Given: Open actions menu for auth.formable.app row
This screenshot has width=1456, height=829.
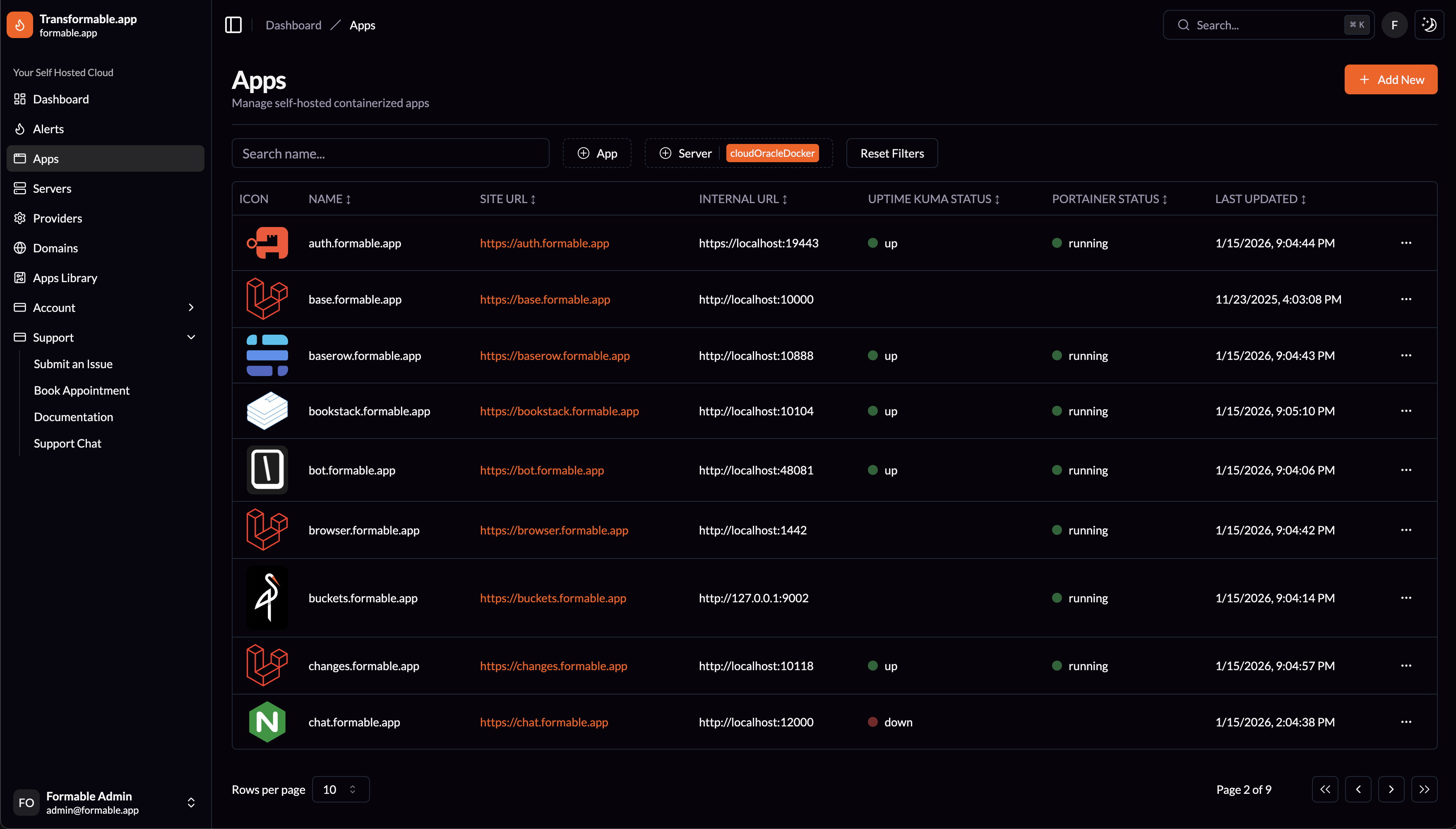Looking at the screenshot, I should tap(1406, 243).
